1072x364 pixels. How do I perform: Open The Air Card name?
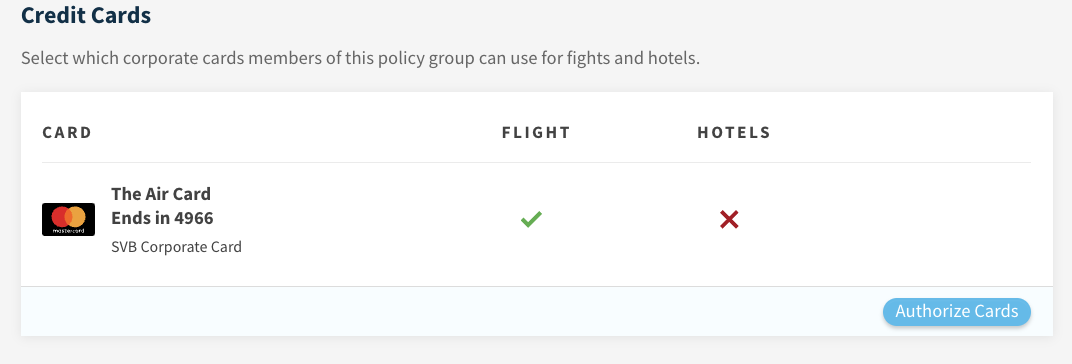pos(161,194)
